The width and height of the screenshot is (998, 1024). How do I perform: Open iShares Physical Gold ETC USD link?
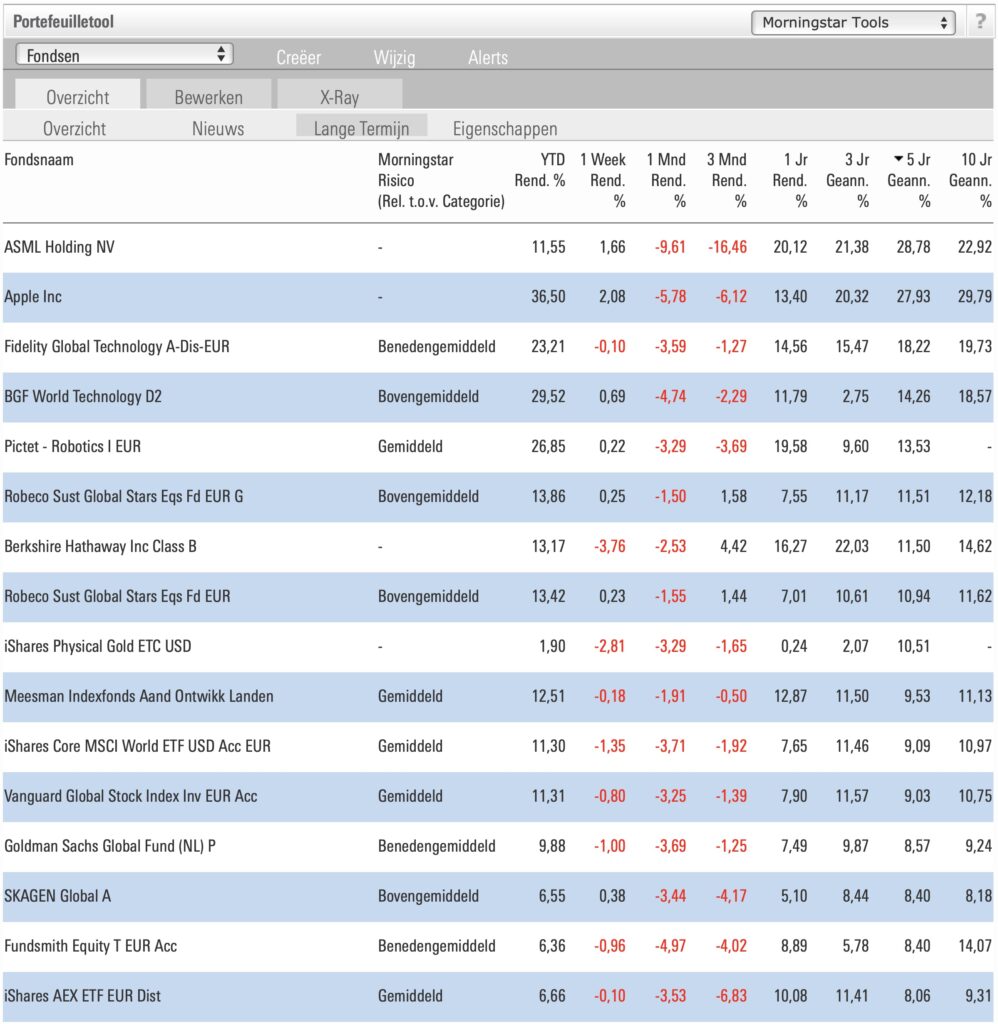click(98, 646)
